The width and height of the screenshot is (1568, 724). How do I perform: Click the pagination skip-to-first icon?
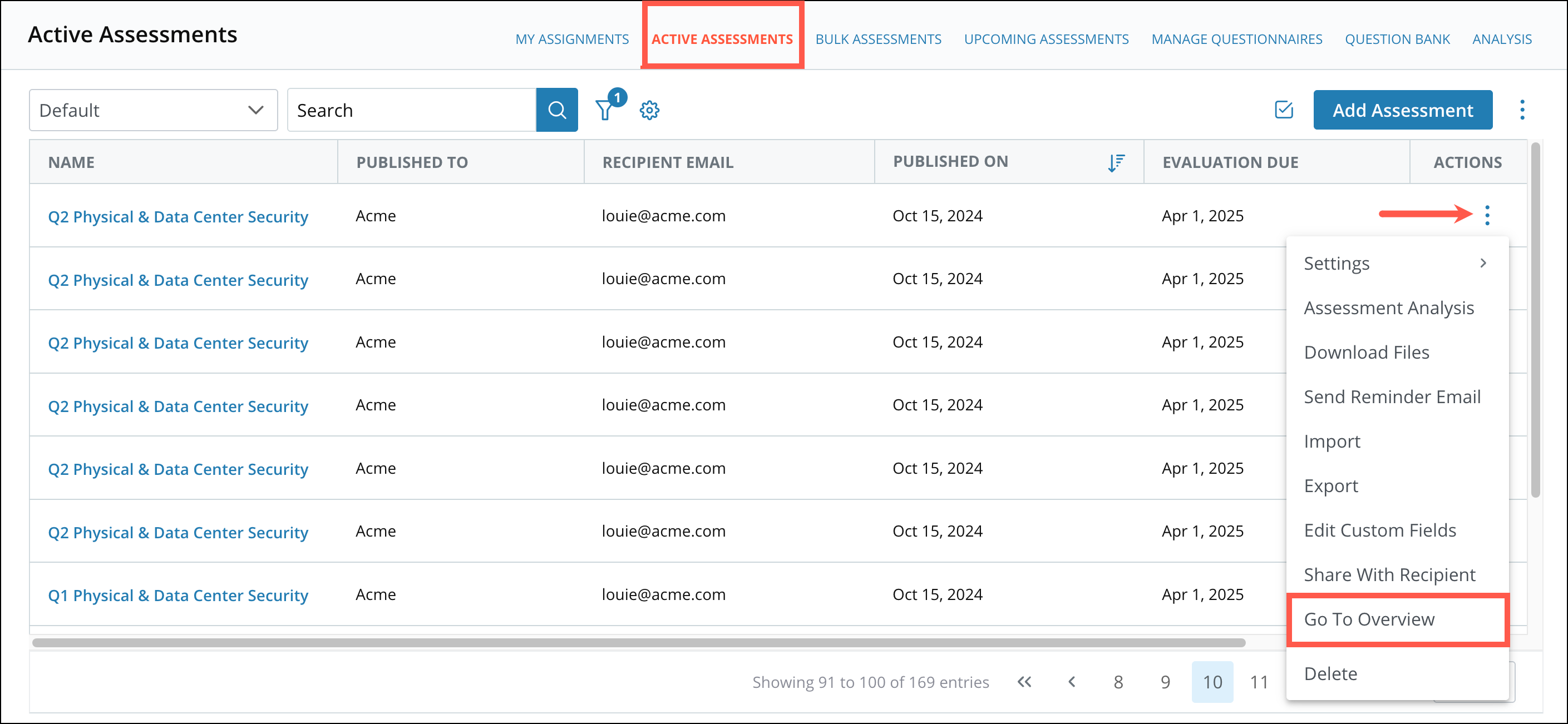(x=1024, y=681)
